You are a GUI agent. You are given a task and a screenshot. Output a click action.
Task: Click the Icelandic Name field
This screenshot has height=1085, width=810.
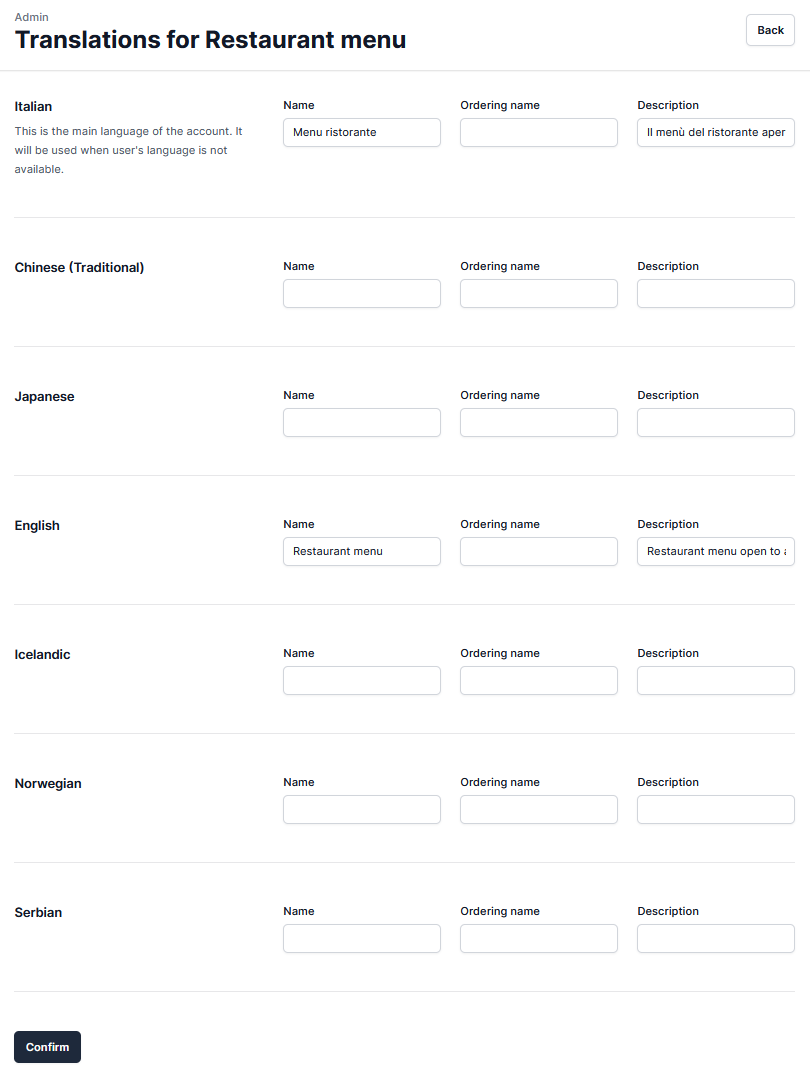[x=362, y=681]
